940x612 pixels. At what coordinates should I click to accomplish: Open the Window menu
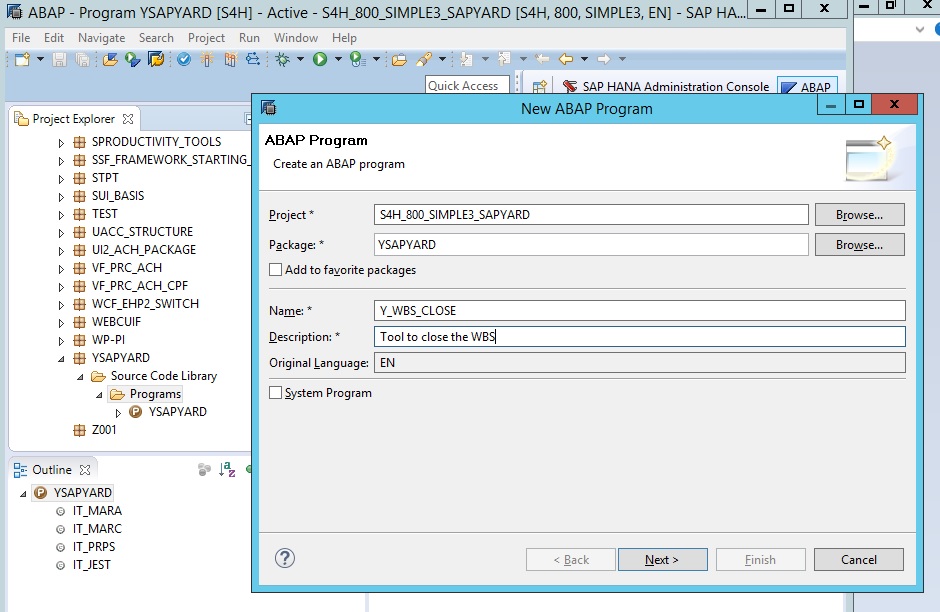click(296, 38)
